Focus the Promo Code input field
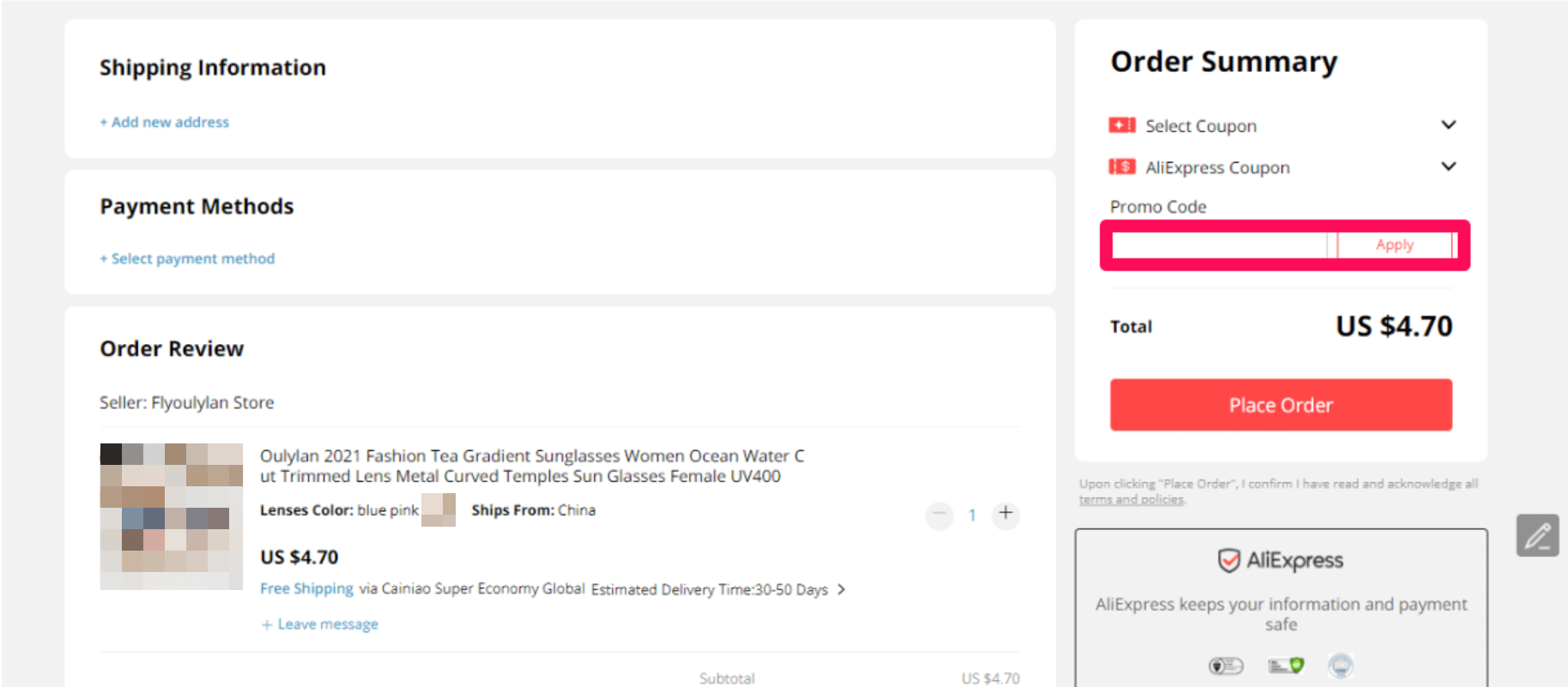Viewport: 1568px width, 687px height. pyautogui.click(x=1220, y=245)
